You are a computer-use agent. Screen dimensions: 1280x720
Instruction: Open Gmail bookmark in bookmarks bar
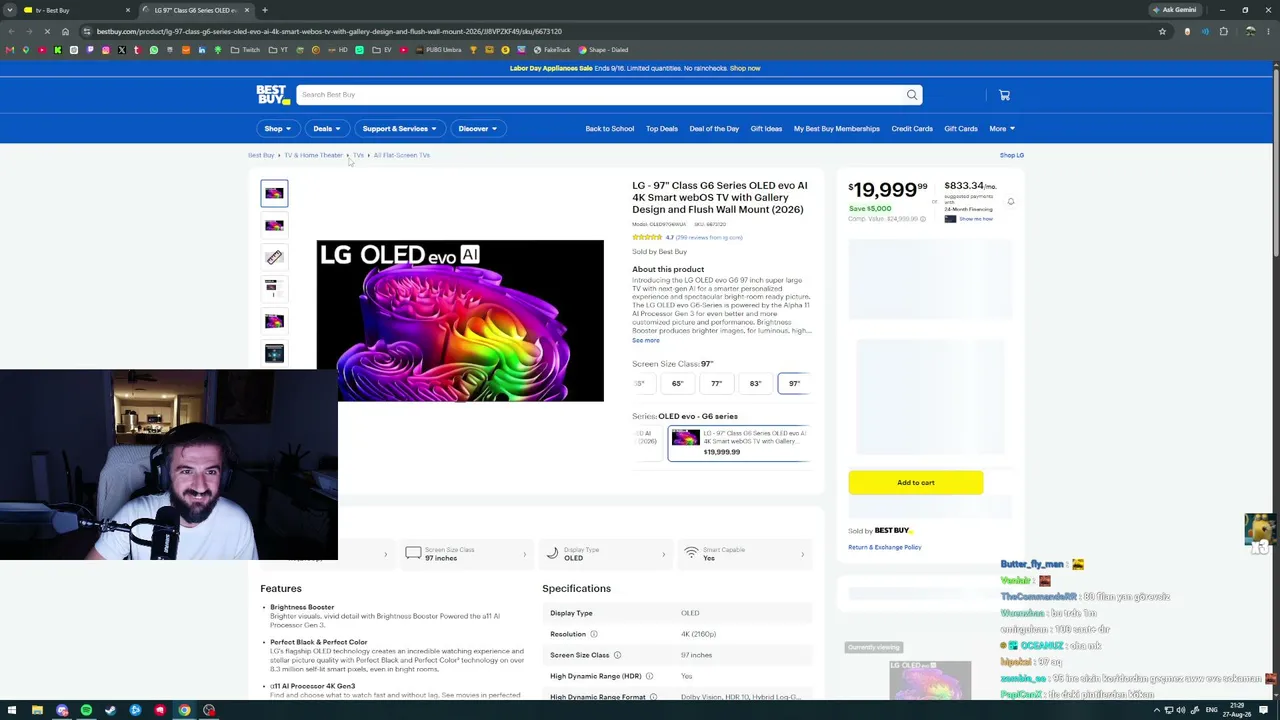point(10,50)
